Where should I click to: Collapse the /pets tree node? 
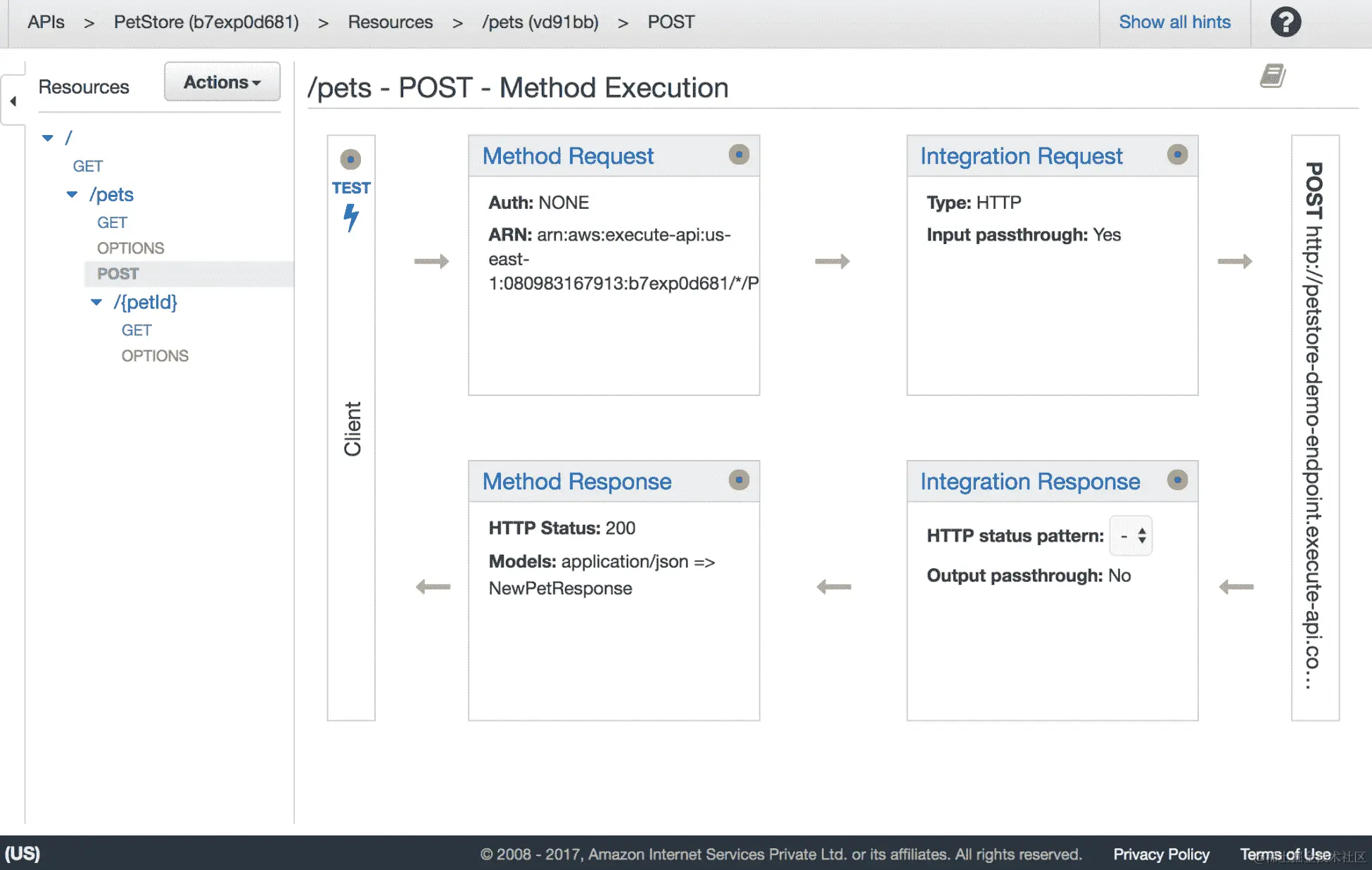click(72, 195)
